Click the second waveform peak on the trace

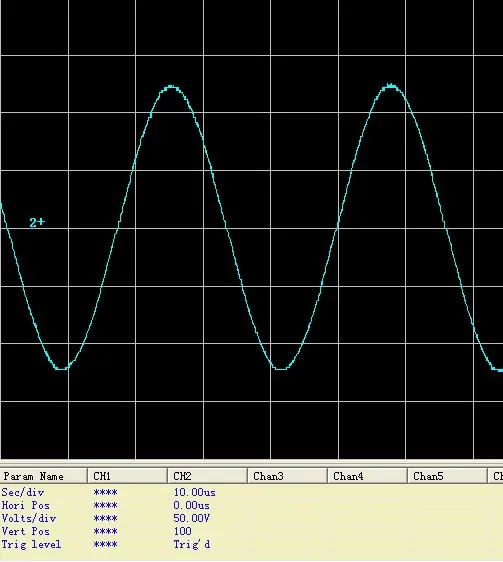click(391, 86)
